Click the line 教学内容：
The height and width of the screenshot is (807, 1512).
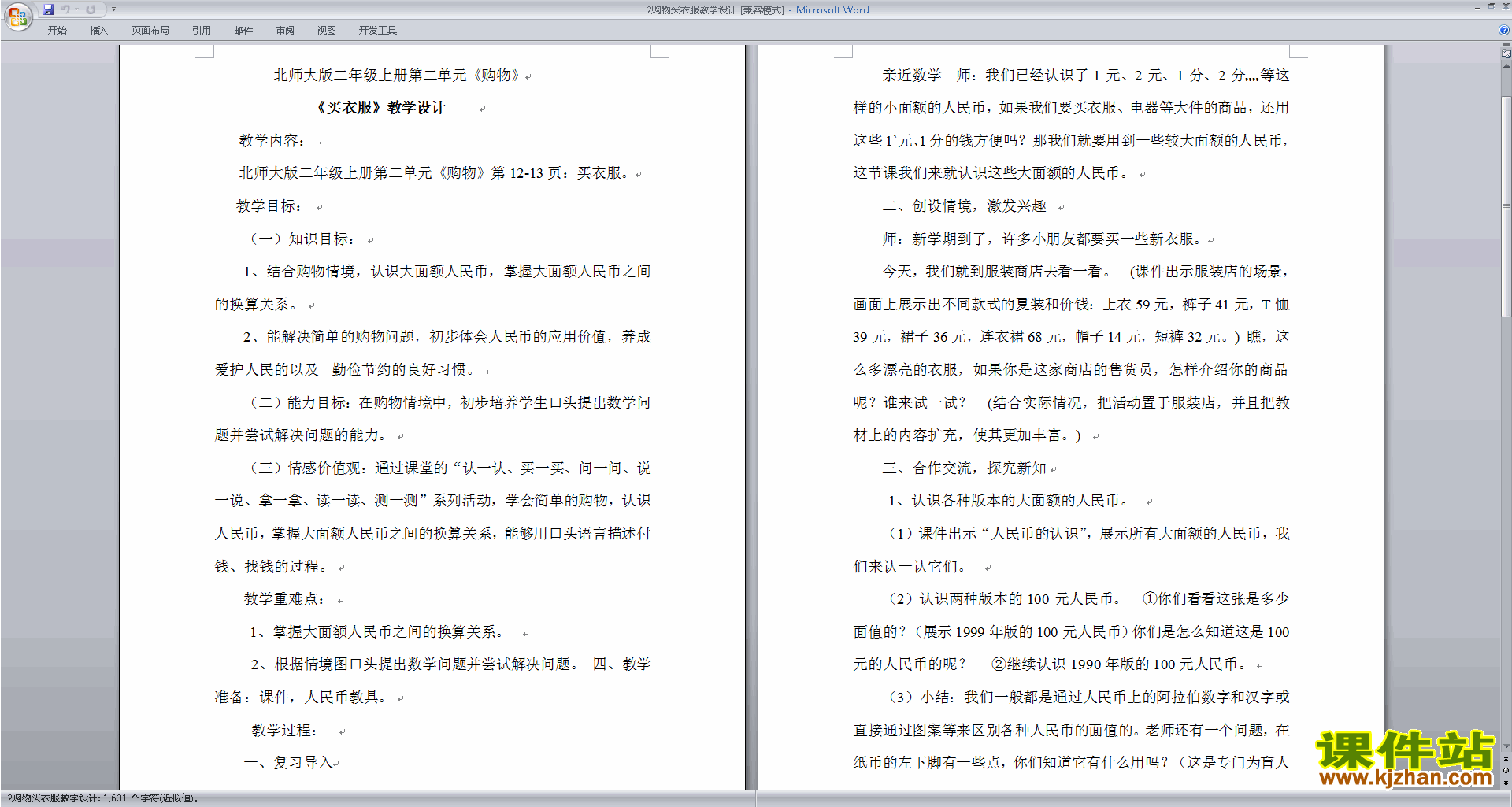tap(272, 141)
